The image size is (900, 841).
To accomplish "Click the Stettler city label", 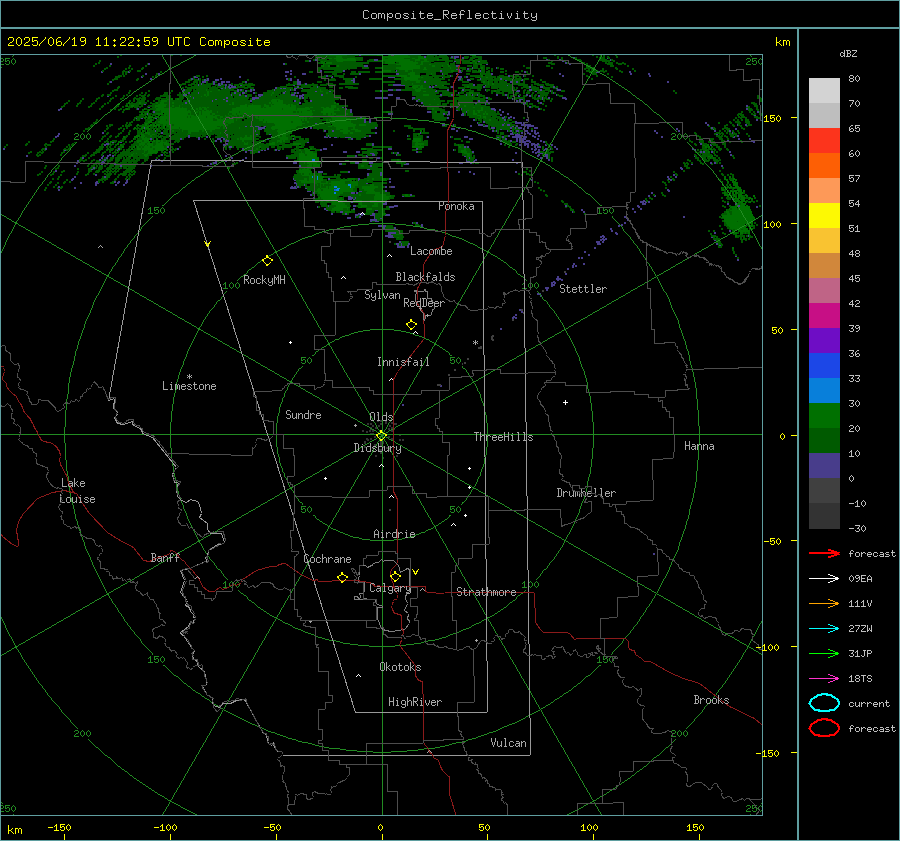I will [583, 289].
